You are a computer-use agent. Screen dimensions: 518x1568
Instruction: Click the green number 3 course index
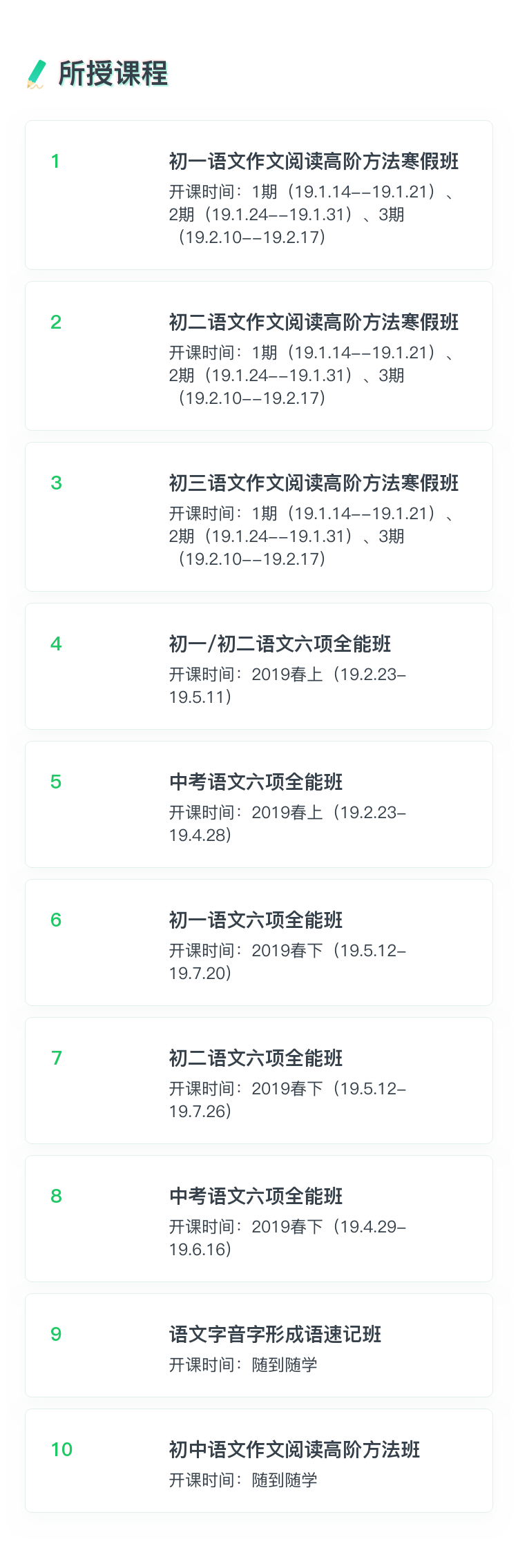56,483
